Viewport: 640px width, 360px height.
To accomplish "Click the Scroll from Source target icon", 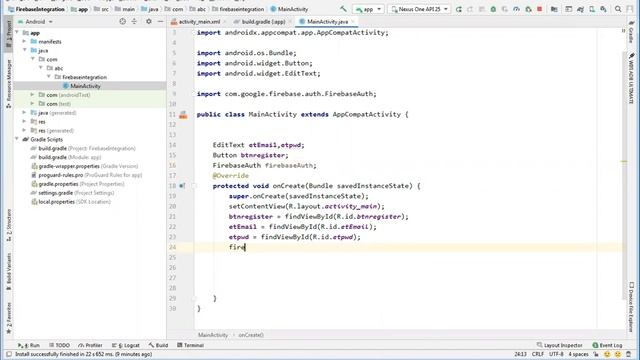I will 122,22.
